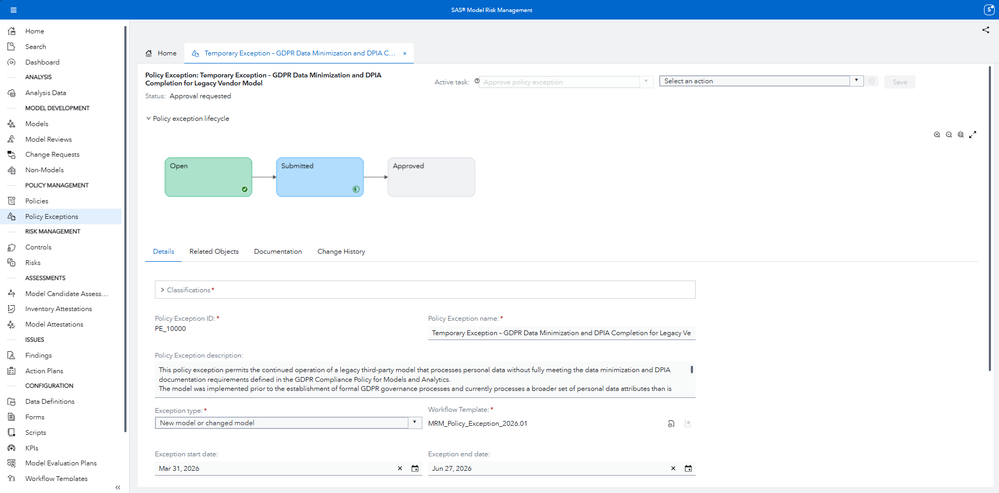Open the calendar for Exception end date
Screen dimensions: 999x493
coord(688,469)
